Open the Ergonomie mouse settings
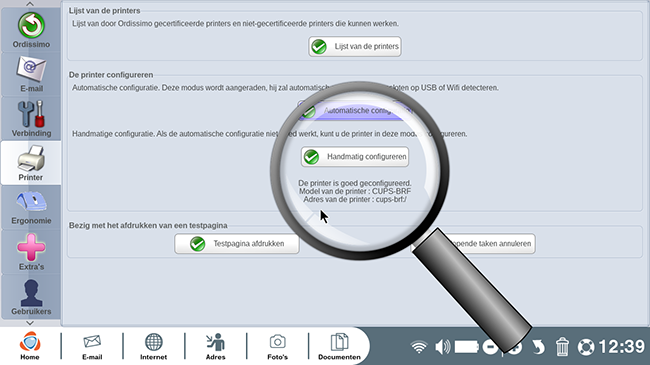This screenshot has height=365, width=650. point(31,207)
